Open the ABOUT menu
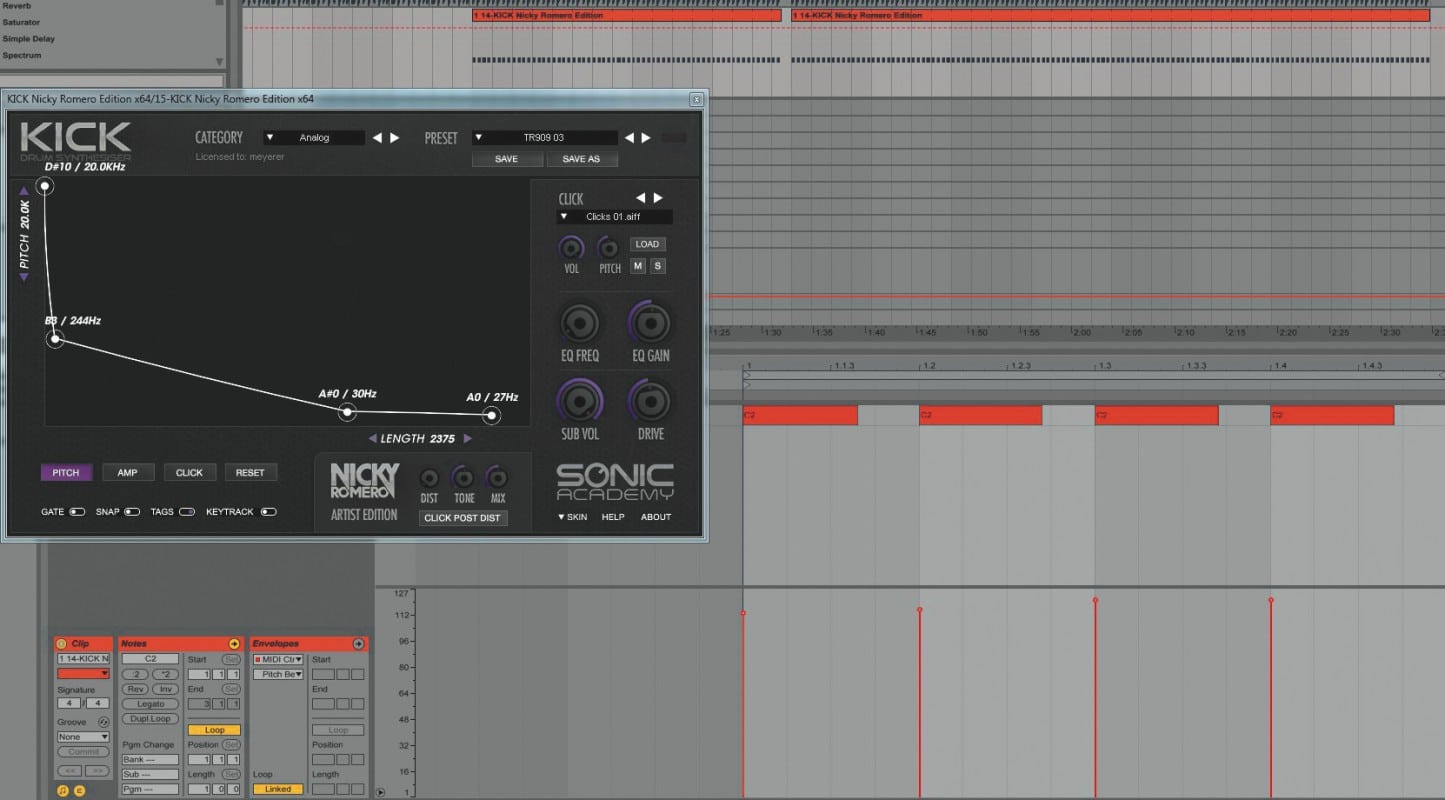1445x800 pixels. pyautogui.click(x=656, y=517)
